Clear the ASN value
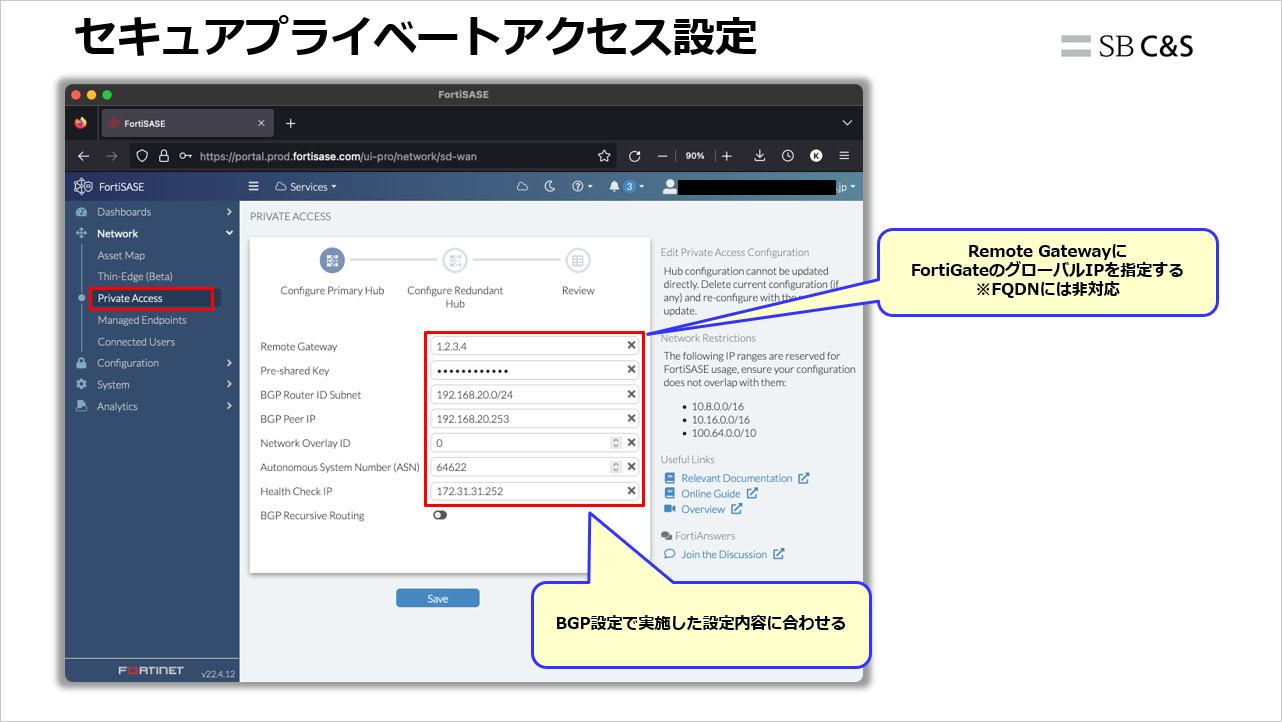 click(631, 467)
